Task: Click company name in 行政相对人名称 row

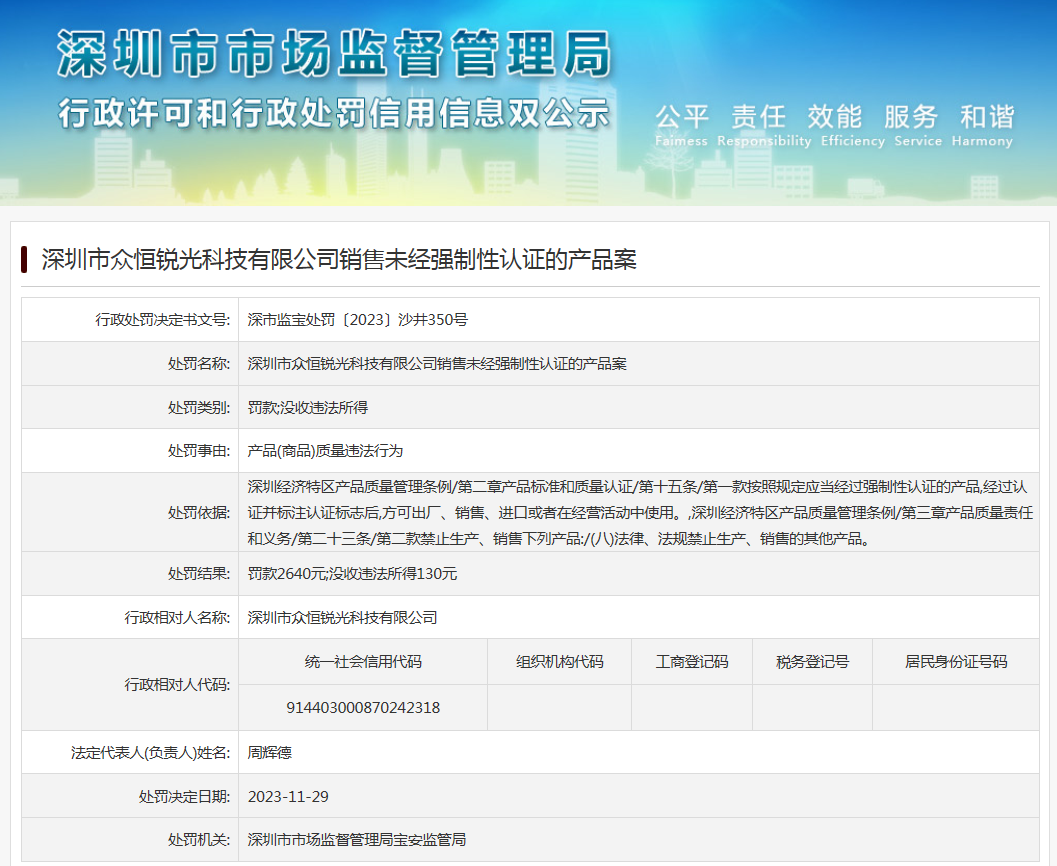Action: pyautogui.click(x=342, y=617)
